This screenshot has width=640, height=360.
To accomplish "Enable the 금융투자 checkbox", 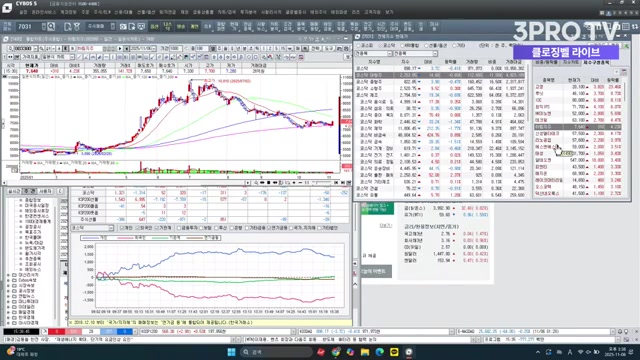I will [179, 228].
